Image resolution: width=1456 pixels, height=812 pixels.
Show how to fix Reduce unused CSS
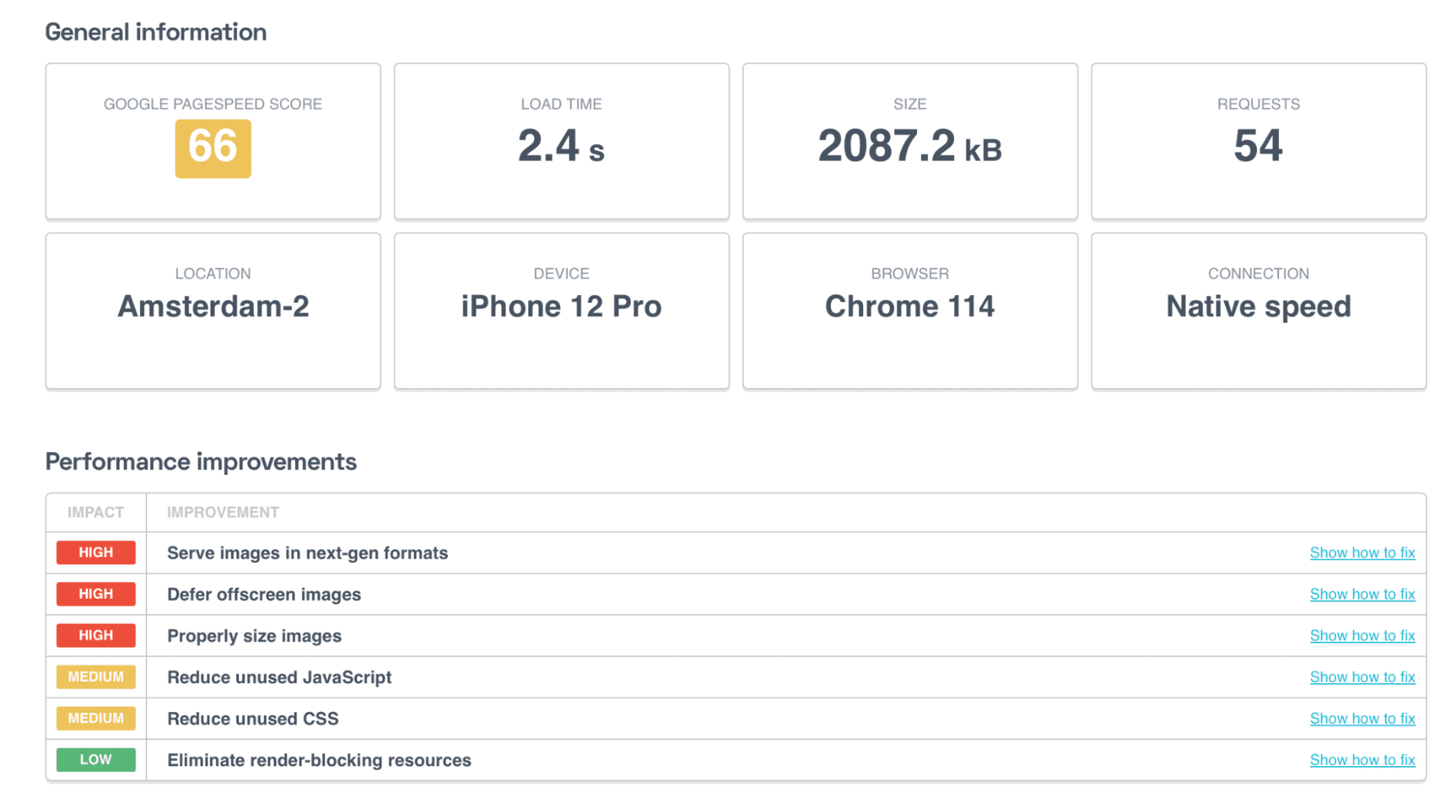[x=1362, y=719]
